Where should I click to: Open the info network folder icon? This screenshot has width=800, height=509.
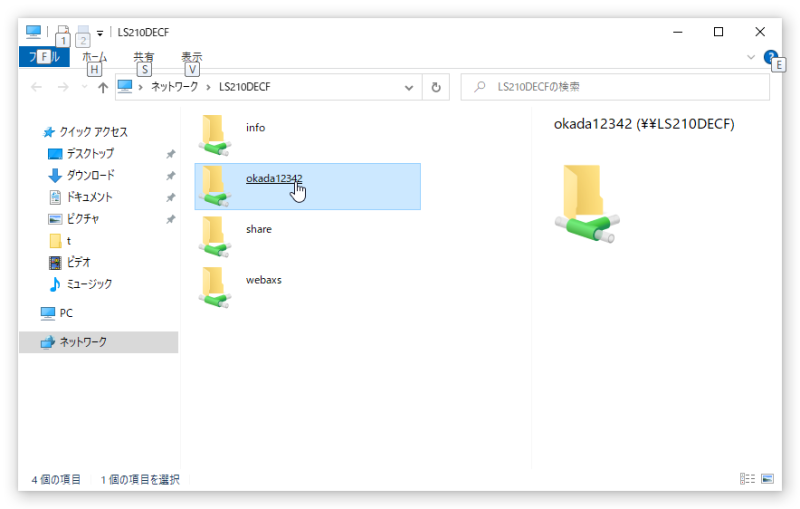point(215,135)
